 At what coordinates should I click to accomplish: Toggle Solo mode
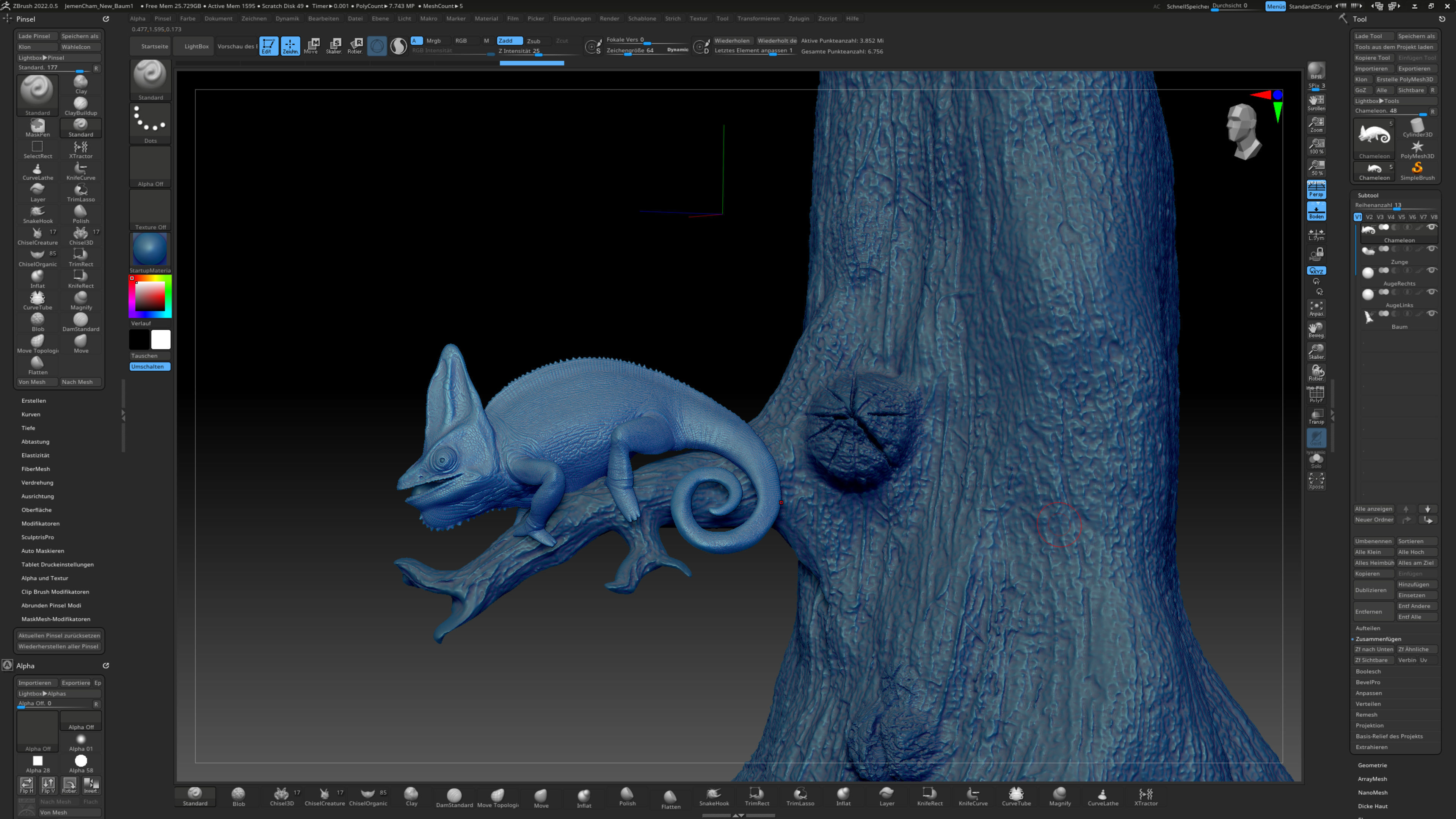click(x=1316, y=460)
